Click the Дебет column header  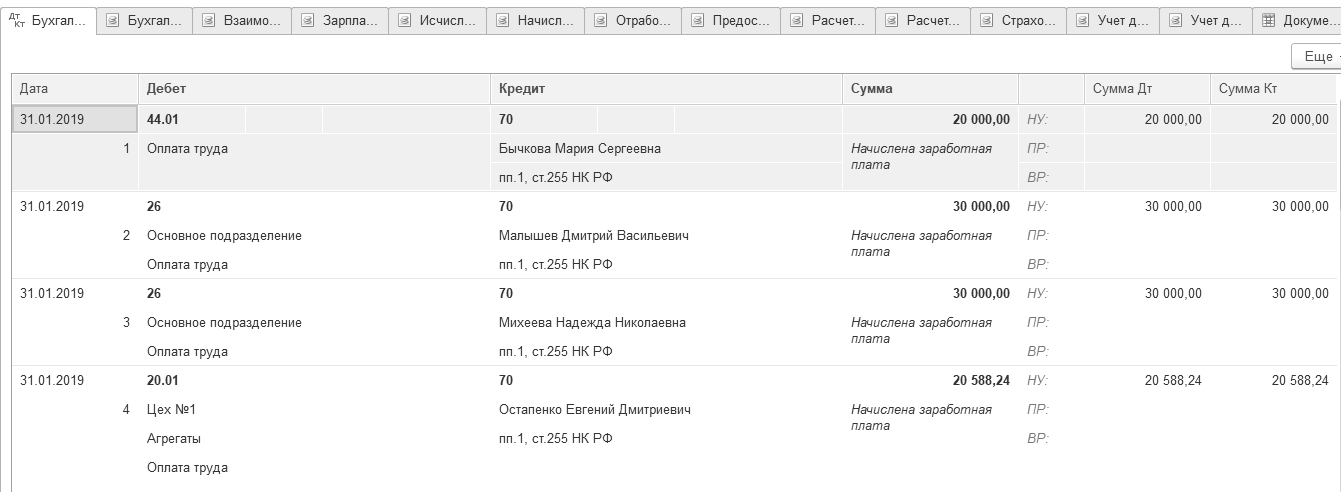313,89
